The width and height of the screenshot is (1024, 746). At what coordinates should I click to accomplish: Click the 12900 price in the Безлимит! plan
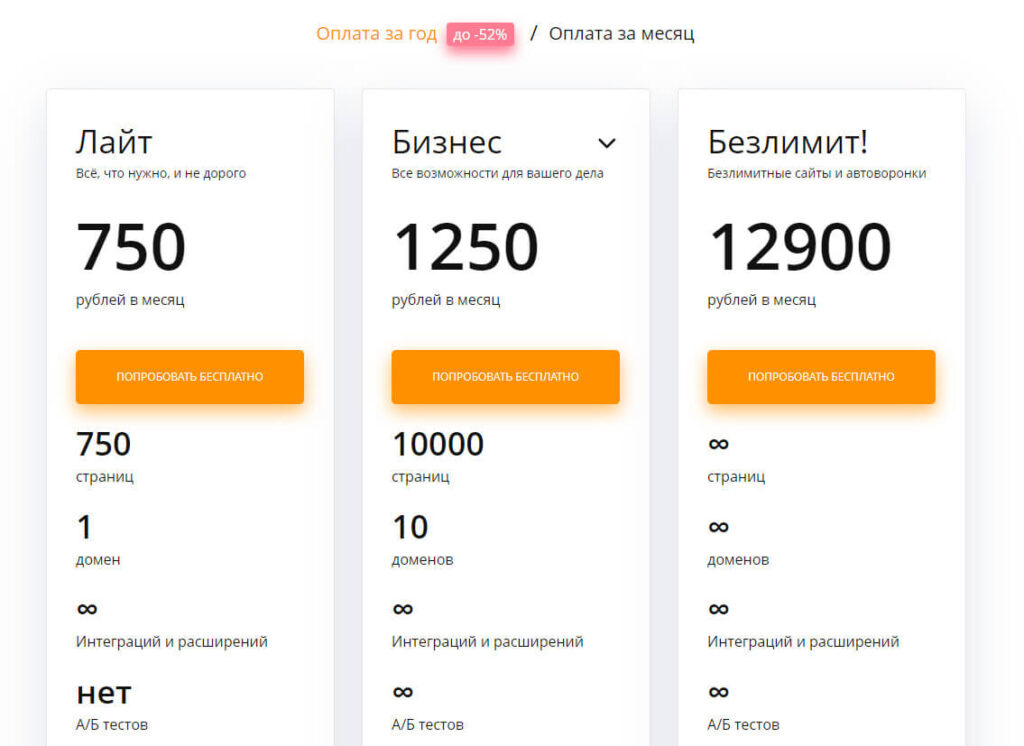(x=800, y=247)
